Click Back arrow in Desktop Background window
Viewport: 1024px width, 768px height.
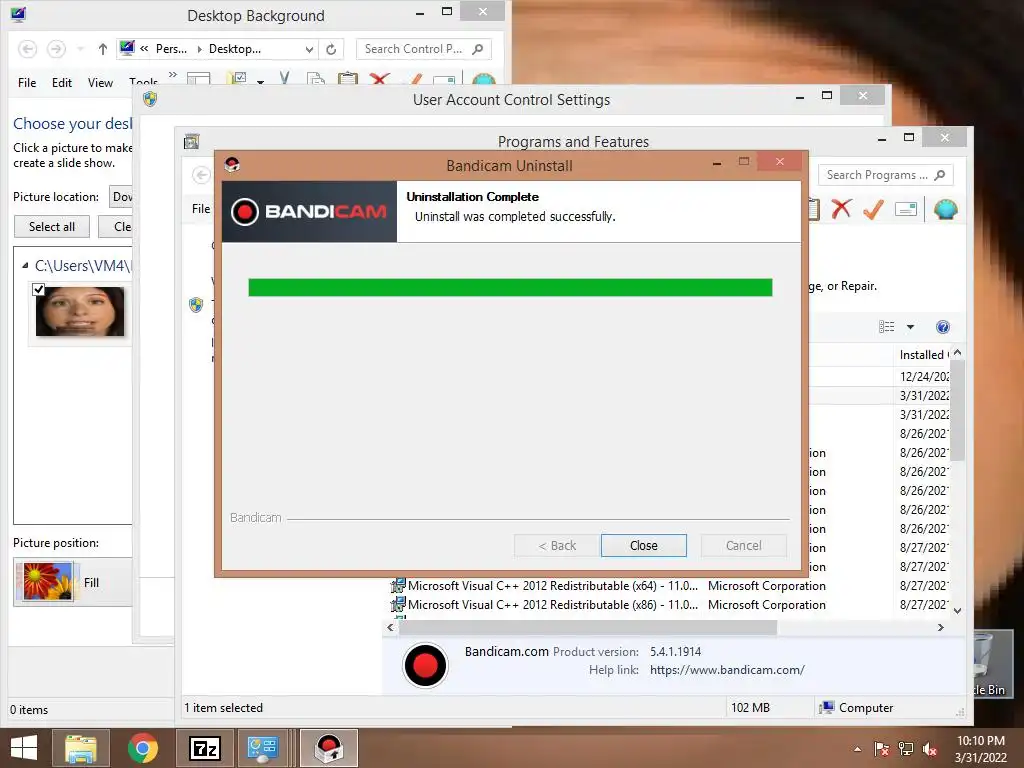[27, 49]
